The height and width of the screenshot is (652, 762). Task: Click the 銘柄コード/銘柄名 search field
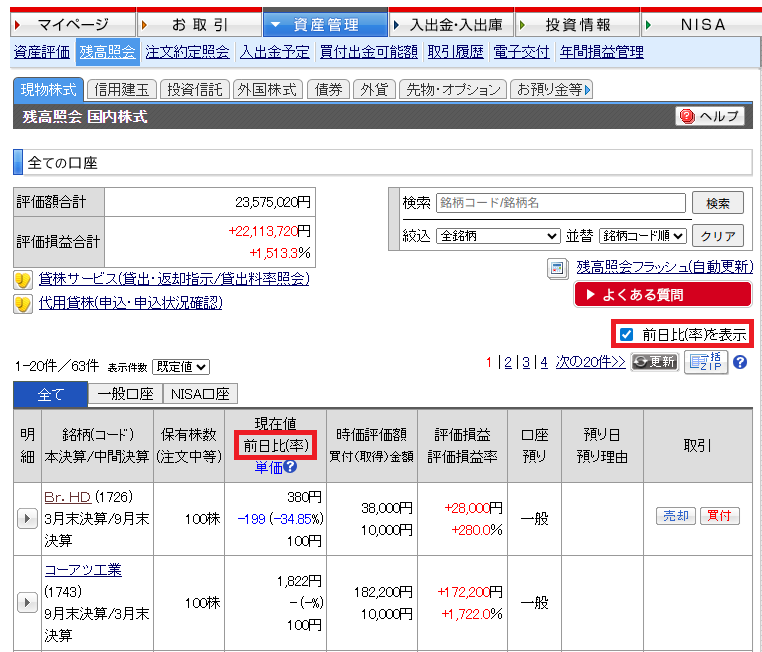[560, 203]
